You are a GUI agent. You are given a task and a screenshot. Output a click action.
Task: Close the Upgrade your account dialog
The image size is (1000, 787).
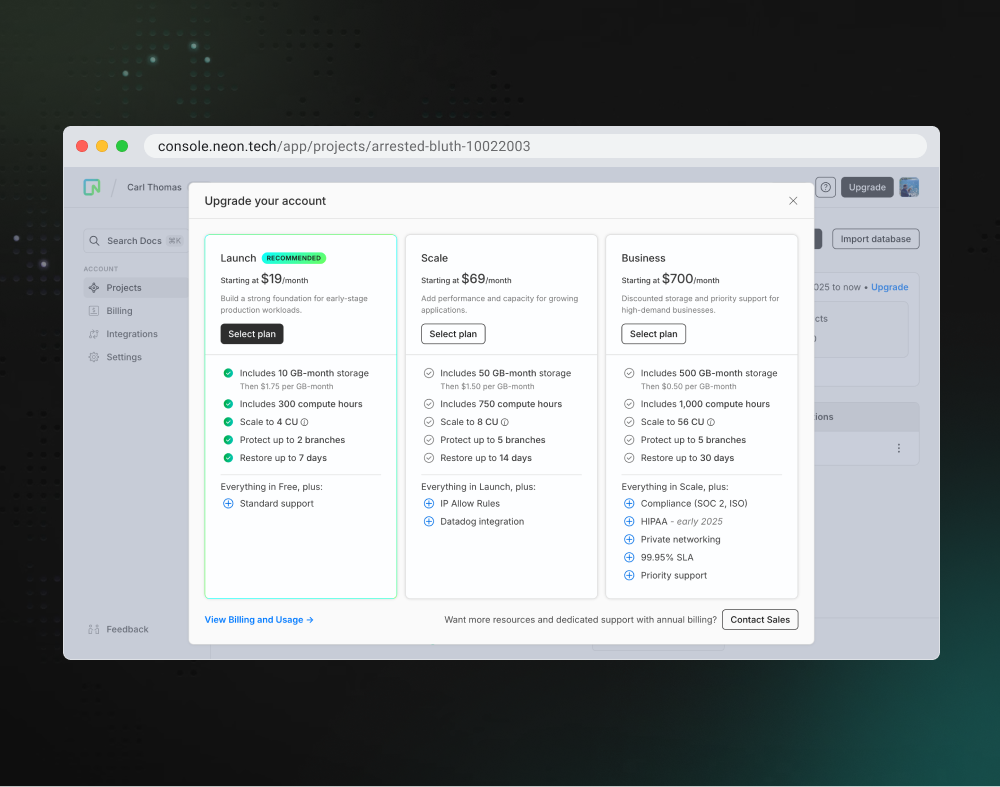[x=793, y=201]
